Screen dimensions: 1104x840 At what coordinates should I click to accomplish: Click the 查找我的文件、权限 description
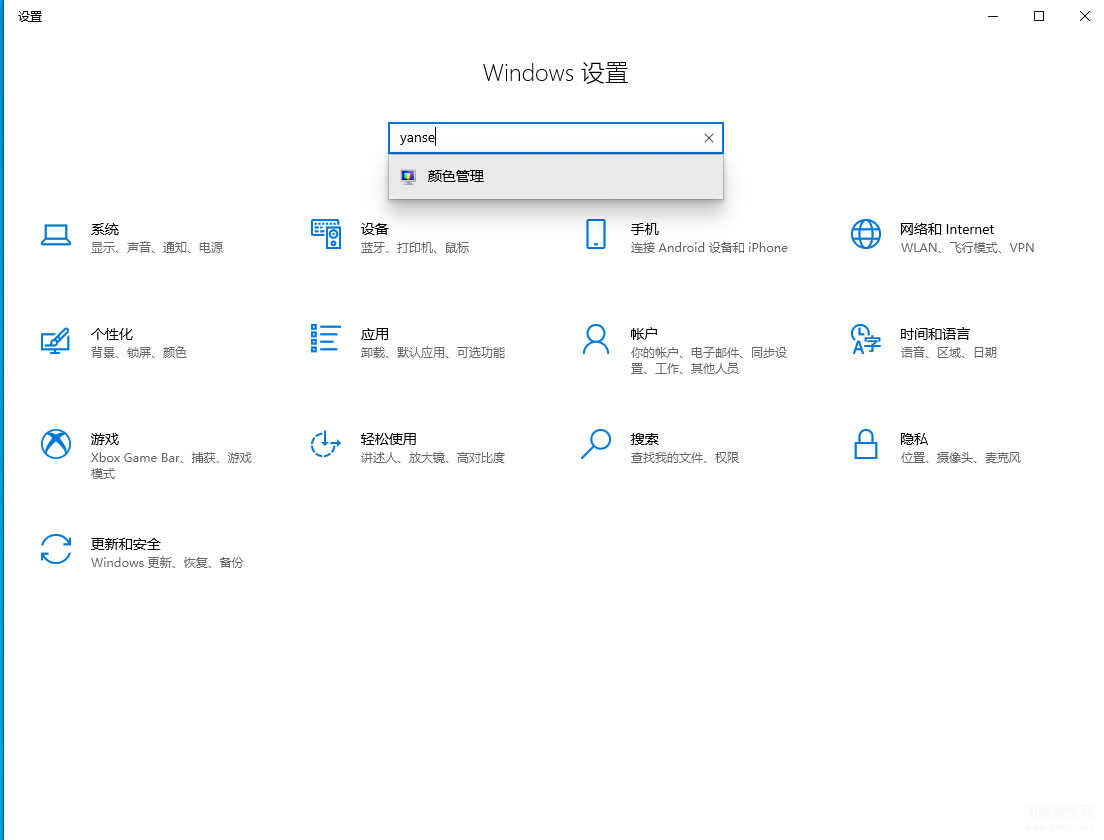[685, 458]
